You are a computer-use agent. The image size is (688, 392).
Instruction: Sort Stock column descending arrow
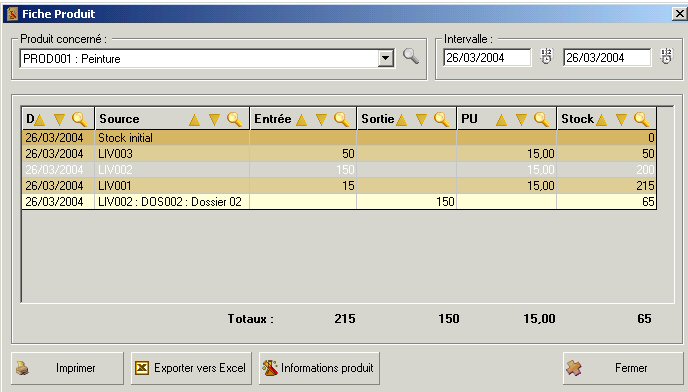tap(621, 119)
